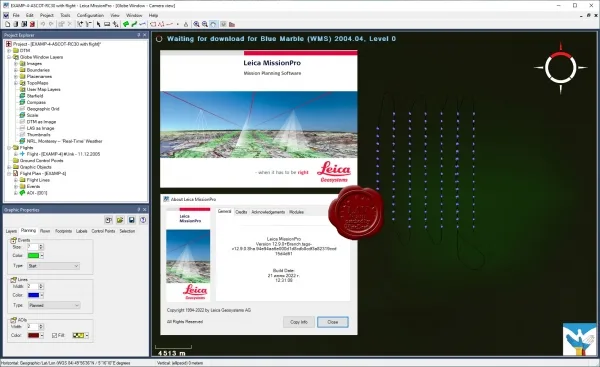Close the Graphic Properties panel with X
The image size is (600, 367).
tap(145, 210)
